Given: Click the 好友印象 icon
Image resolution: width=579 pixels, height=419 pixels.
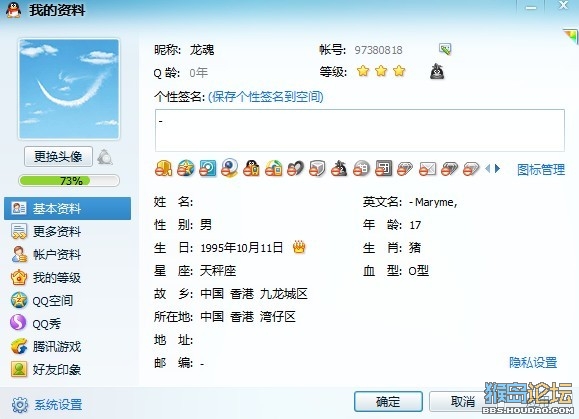Looking at the screenshot, I should point(19,369).
